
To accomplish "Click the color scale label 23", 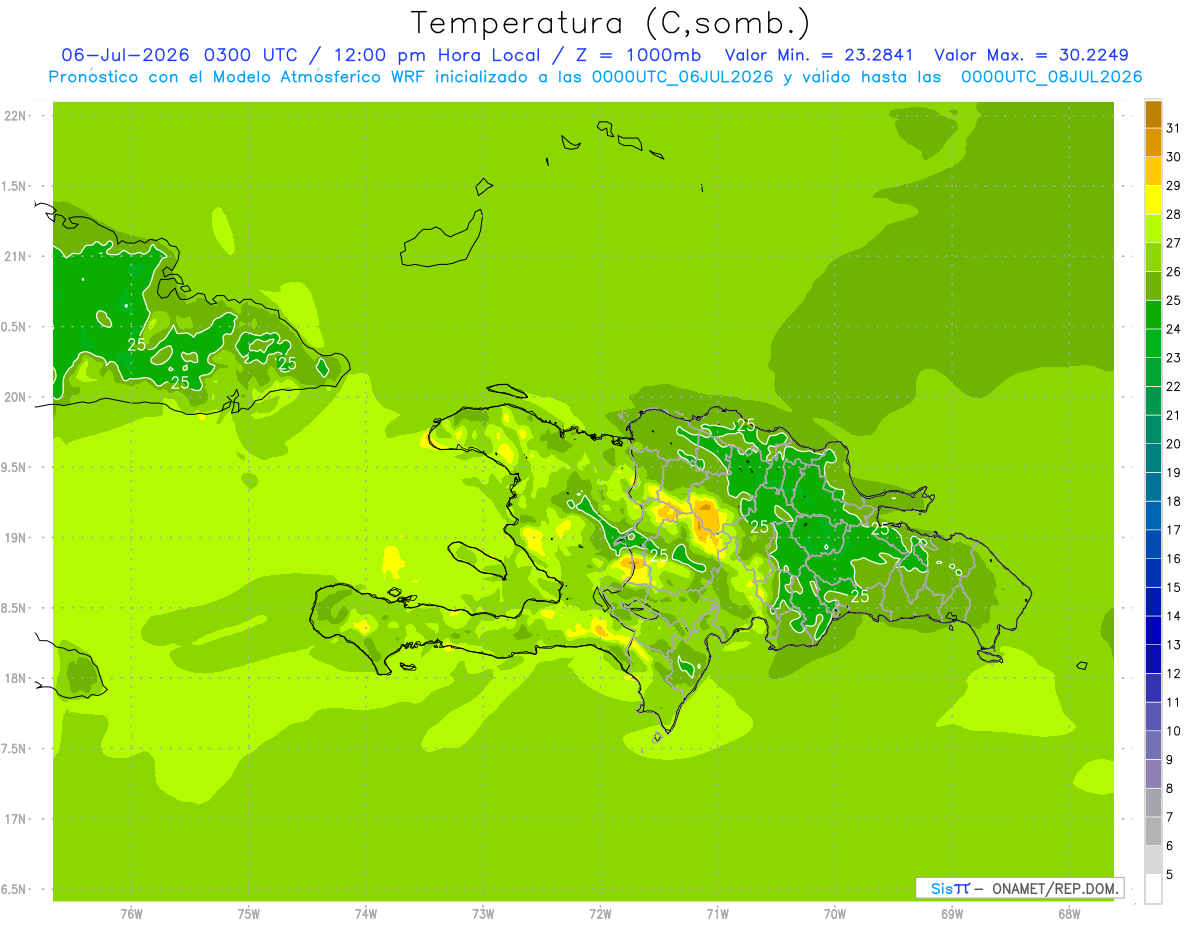I will click(x=1173, y=357).
